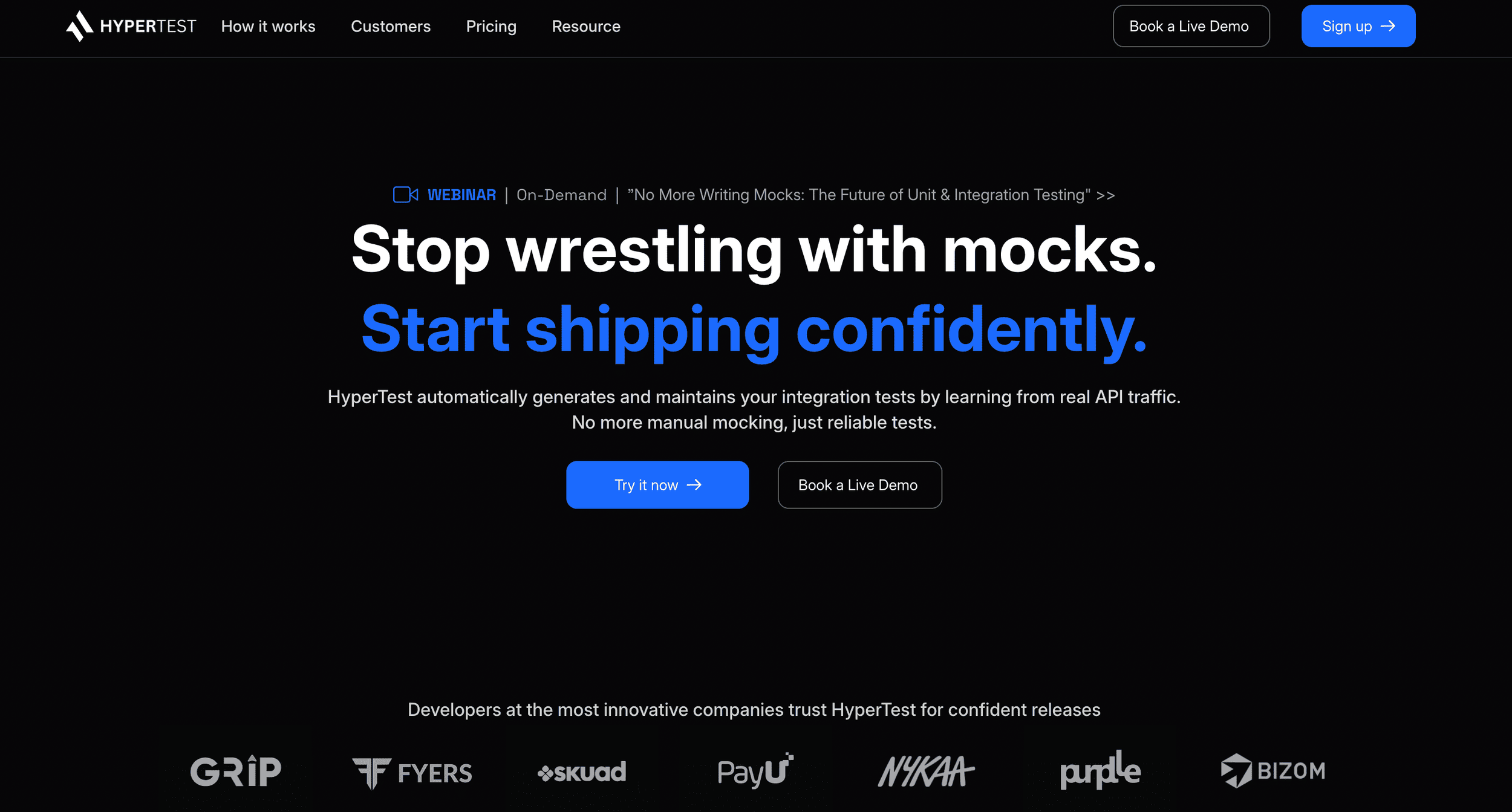The image size is (1512, 812).
Task: Open the WEBINAR label link
Action: 461,195
